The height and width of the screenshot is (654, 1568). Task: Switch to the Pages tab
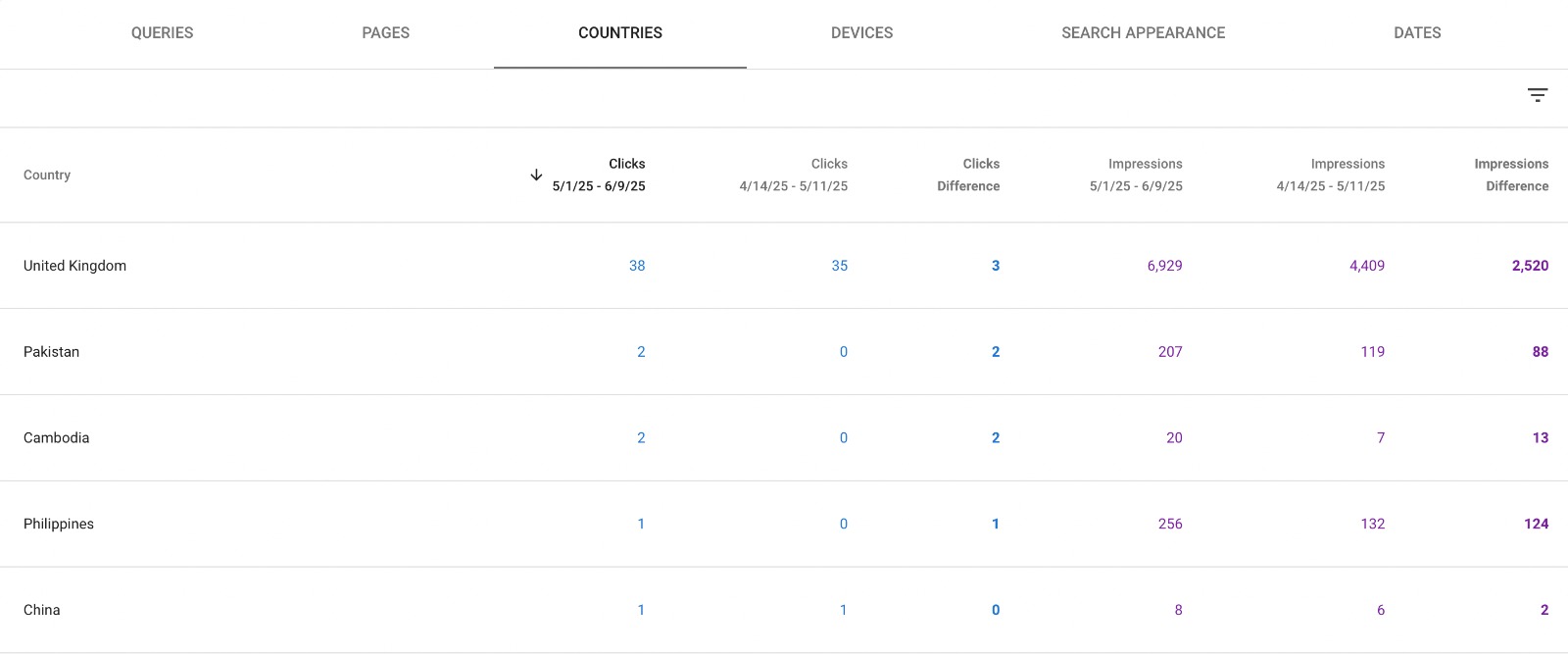385,33
